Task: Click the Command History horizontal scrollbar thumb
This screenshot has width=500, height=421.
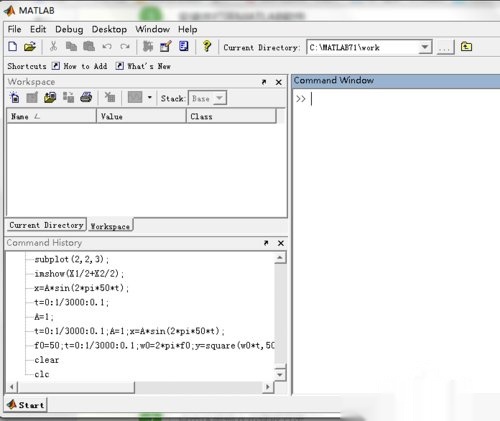Action: 76,387
